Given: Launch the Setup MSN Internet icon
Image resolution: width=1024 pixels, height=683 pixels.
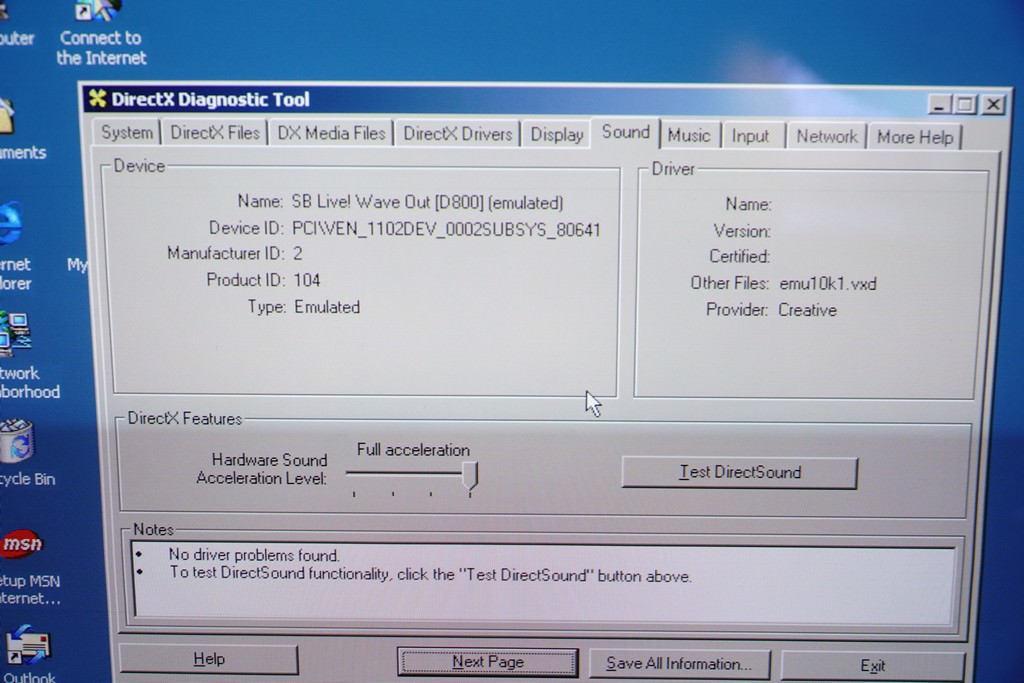Looking at the screenshot, I should coord(22,545).
